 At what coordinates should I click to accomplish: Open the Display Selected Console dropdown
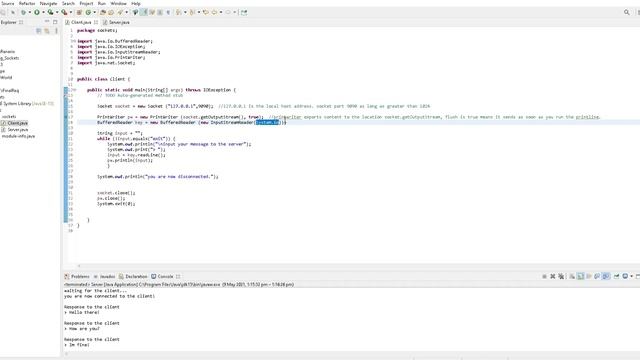[x=631, y=276]
